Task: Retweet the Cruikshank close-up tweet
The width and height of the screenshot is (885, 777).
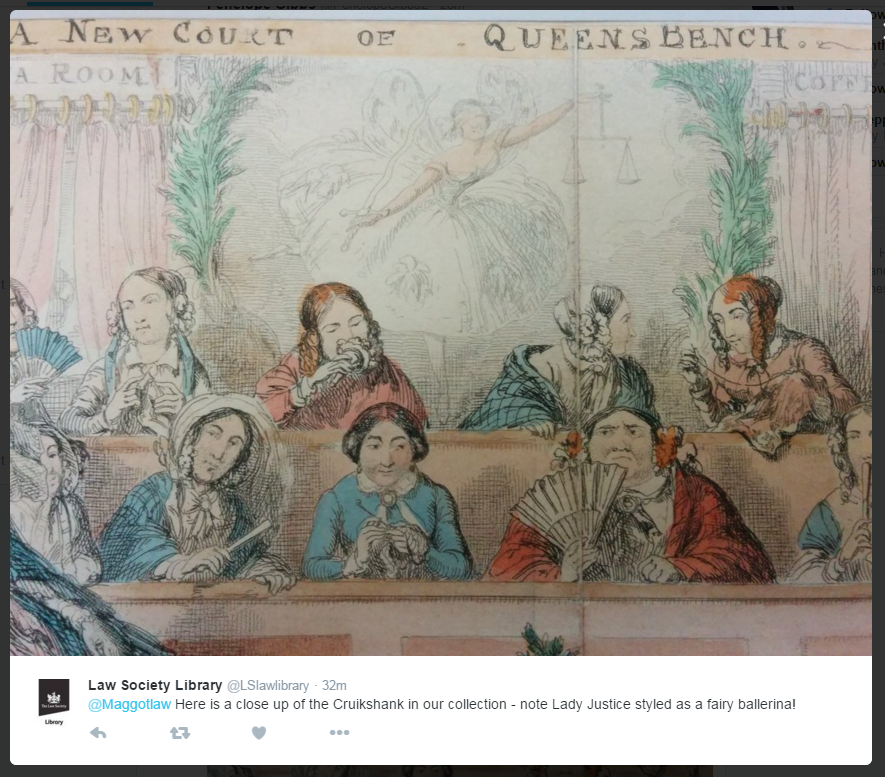Action: click(180, 733)
